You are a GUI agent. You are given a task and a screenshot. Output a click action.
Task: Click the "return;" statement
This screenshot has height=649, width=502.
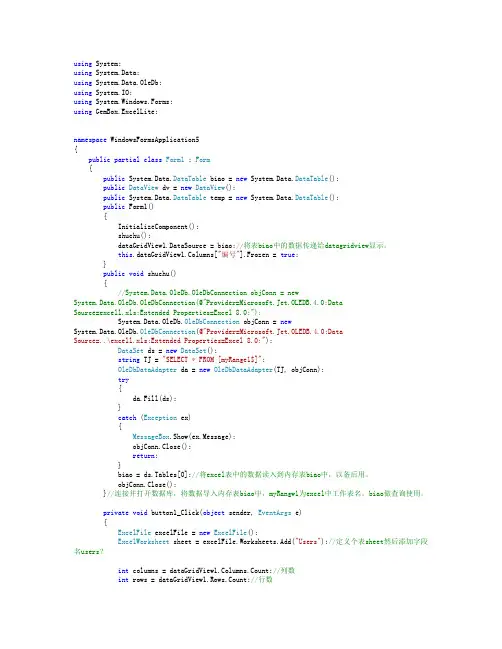pyautogui.click(x=145, y=456)
